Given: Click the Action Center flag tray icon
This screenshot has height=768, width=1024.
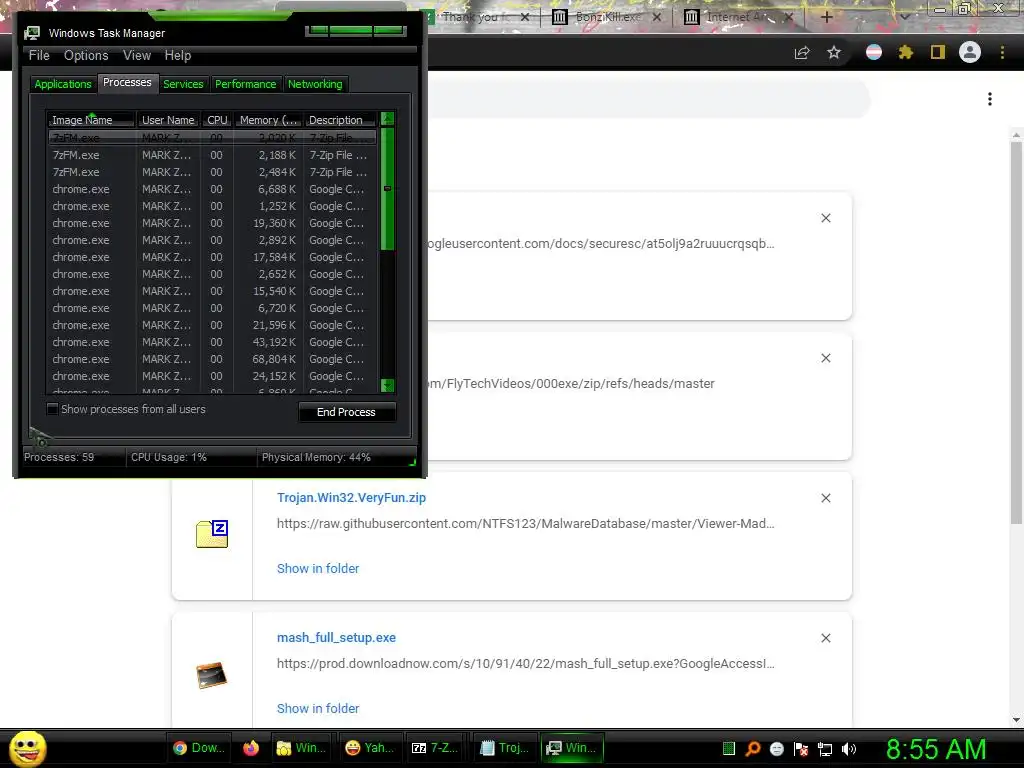Looking at the screenshot, I should point(801,748).
